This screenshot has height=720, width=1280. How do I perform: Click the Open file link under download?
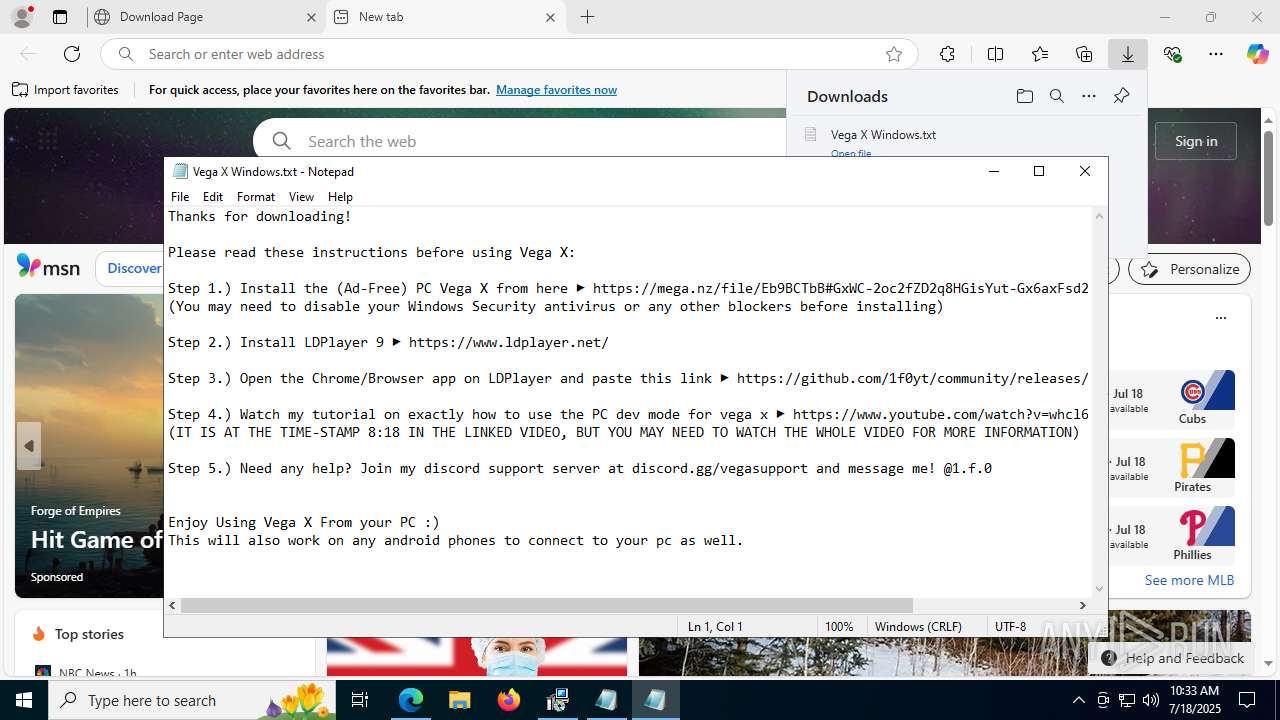pyautogui.click(x=851, y=153)
